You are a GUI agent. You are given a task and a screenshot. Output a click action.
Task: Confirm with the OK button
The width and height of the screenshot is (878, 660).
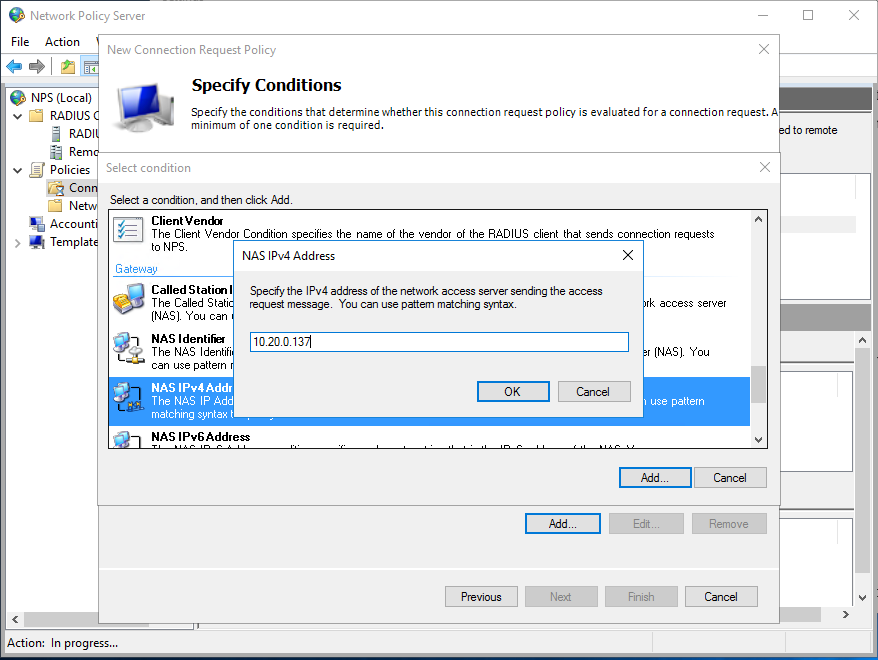(513, 391)
